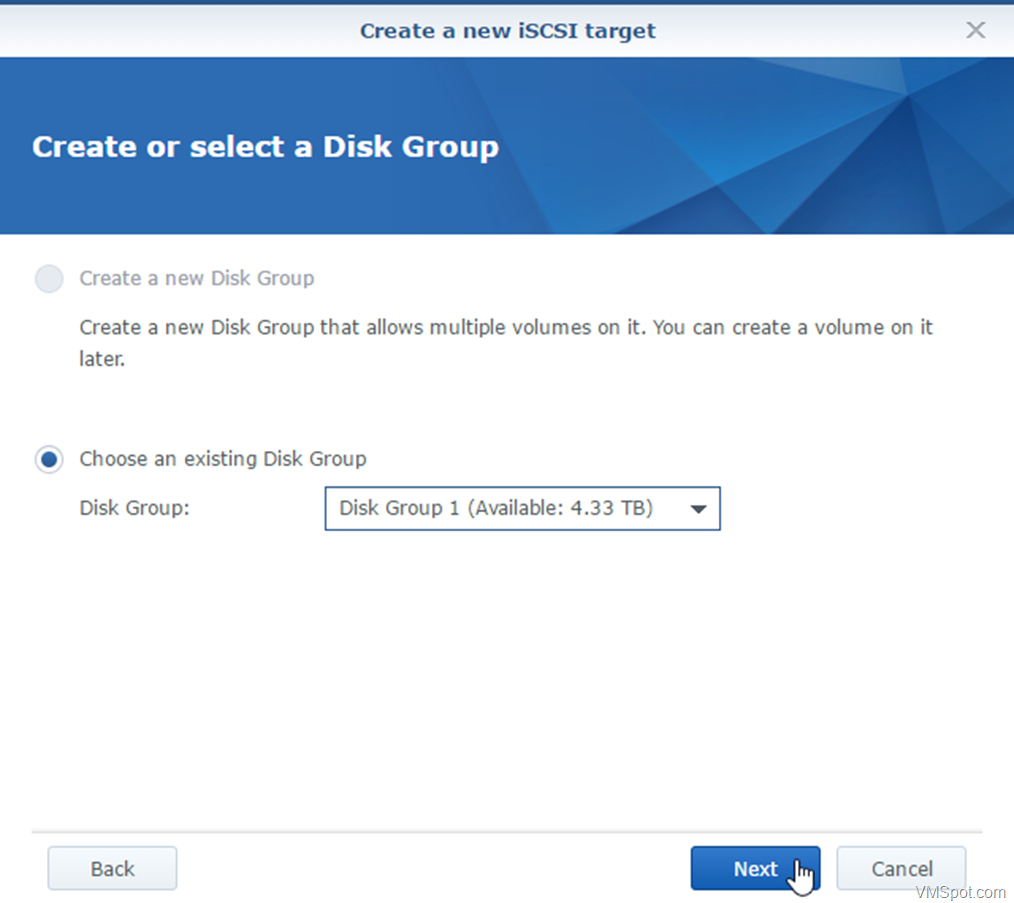1014x903 pixels.
Task: Click the 'Create a new iSCSI target' title
Action: [508, 30]
